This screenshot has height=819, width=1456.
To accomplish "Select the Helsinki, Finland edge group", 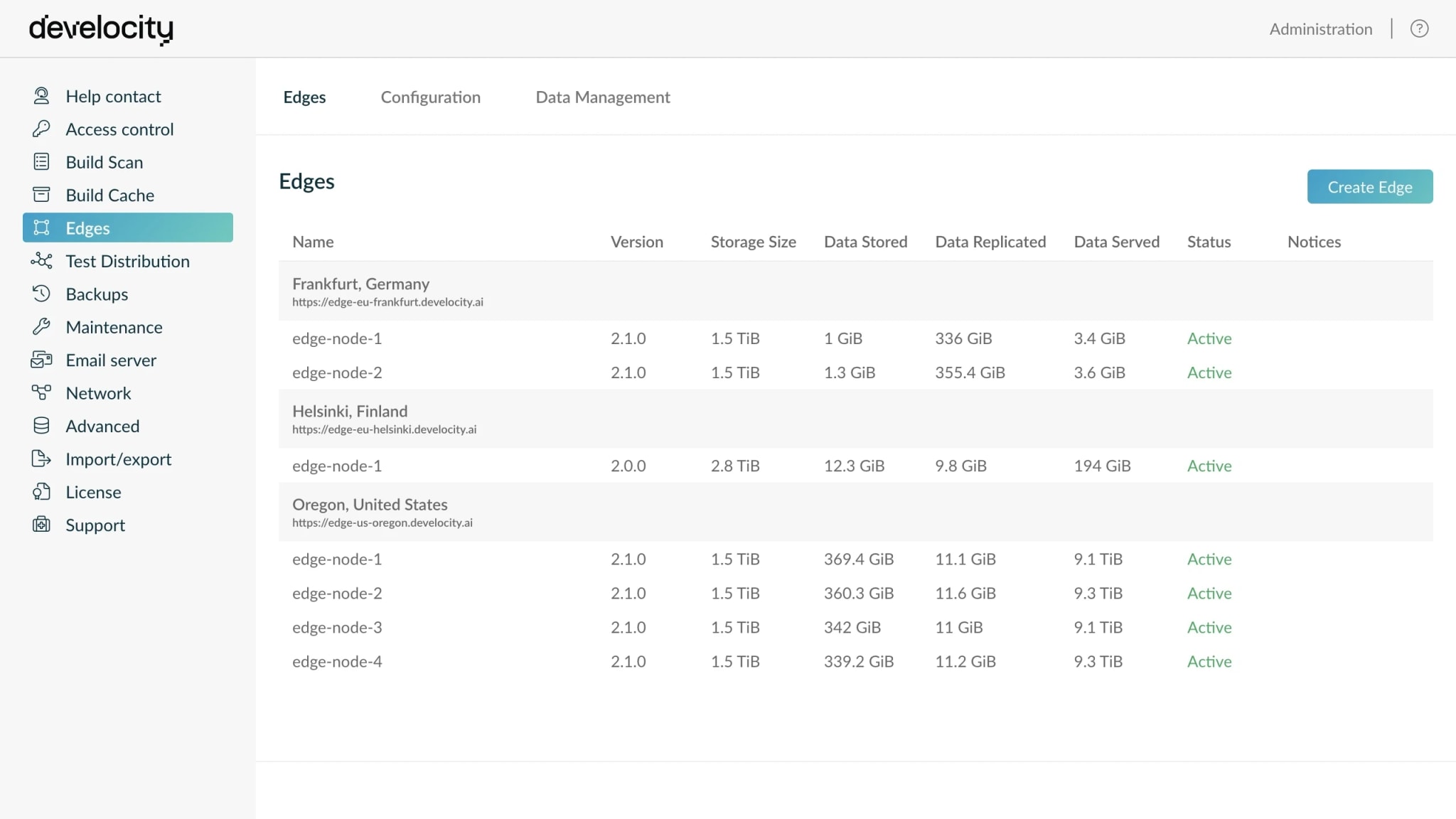I will click(x=350, y=411).
